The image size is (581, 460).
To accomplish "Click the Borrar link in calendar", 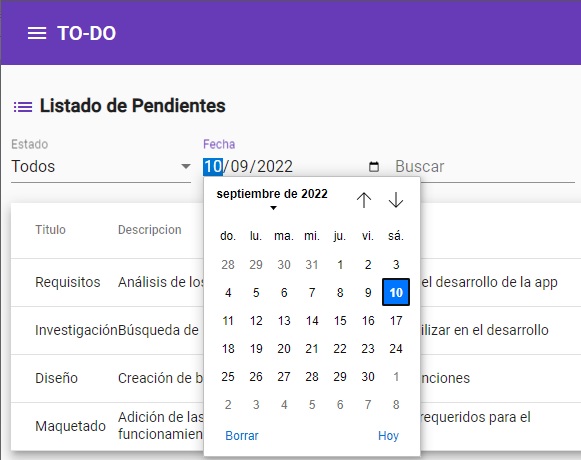I will pyautogui.click(x=242, y=436).
